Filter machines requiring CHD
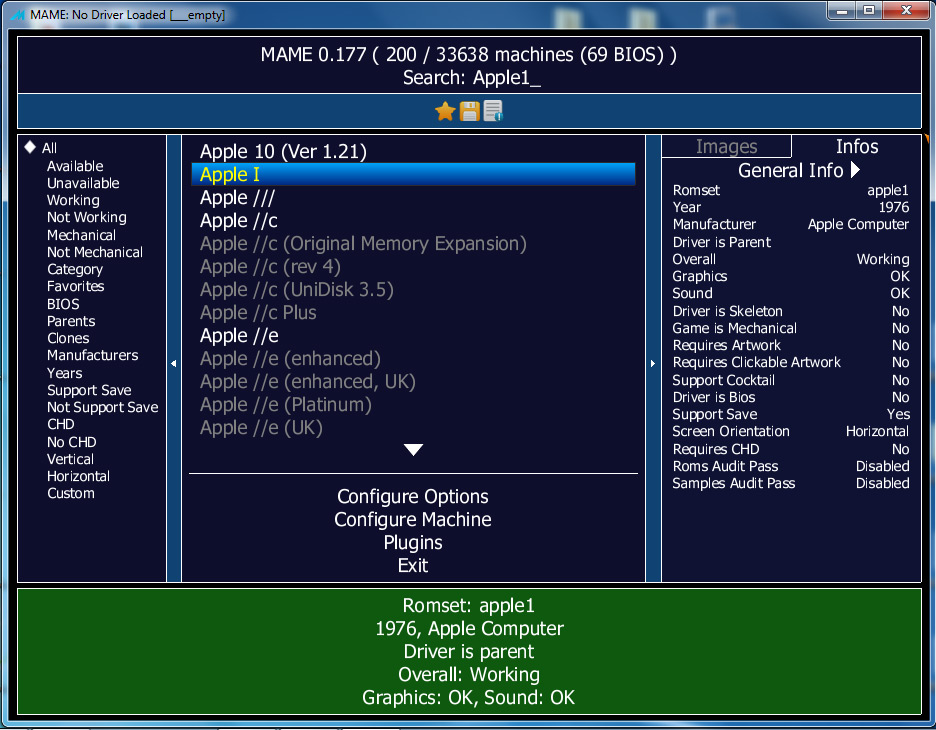936x730 pixels. [x=60, y=424]
